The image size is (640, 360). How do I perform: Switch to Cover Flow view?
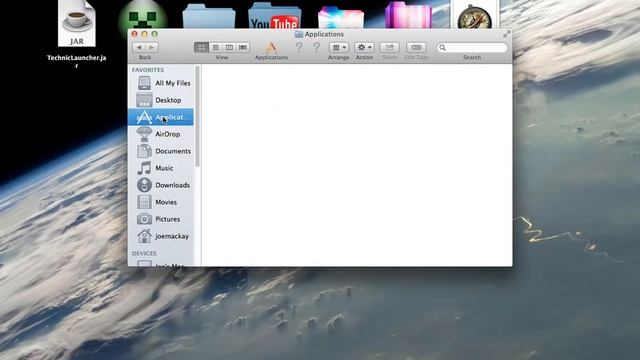pyautogui.click(x=243, y=47)
